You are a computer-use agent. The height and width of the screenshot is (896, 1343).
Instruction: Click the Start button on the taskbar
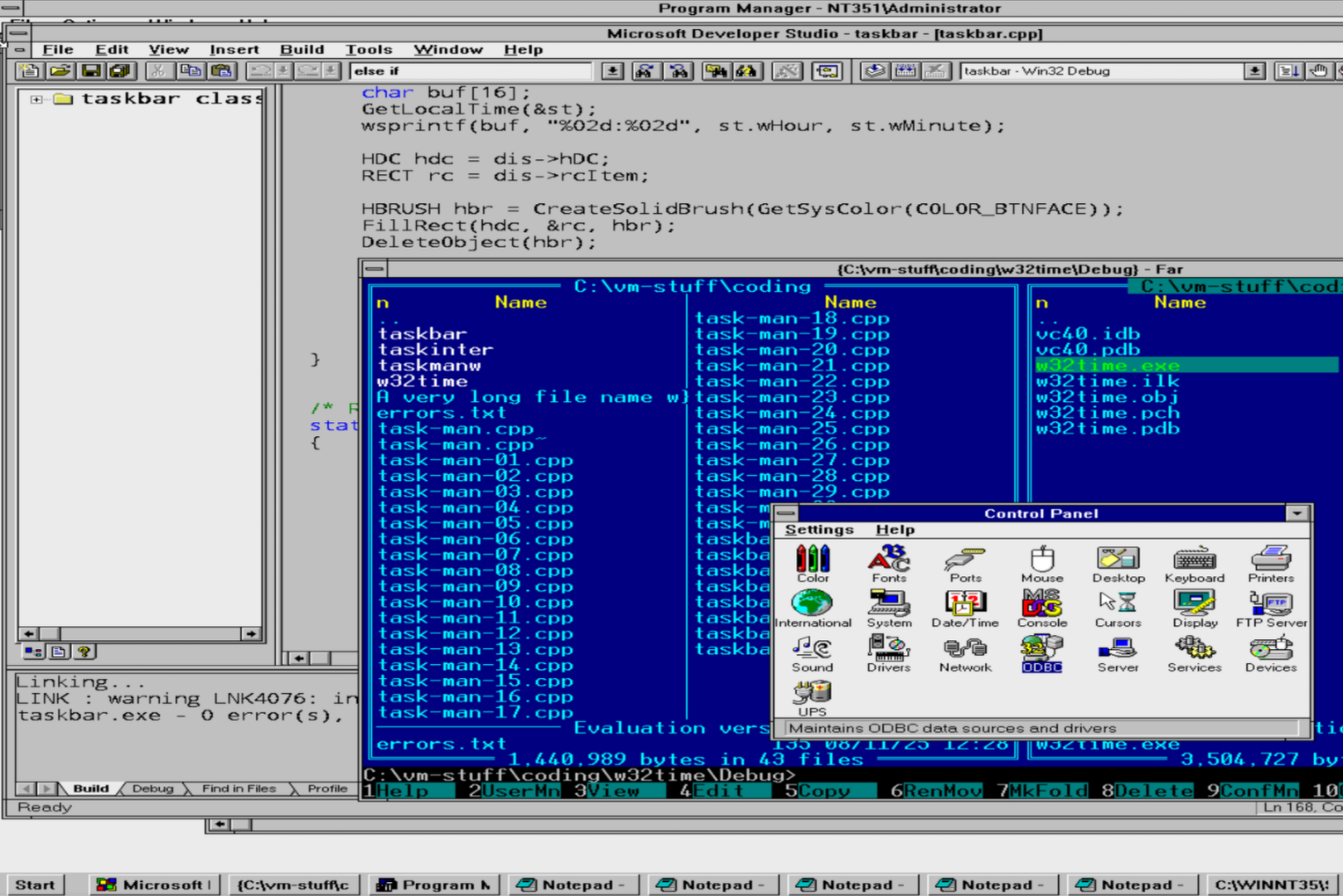coord(35,885)
